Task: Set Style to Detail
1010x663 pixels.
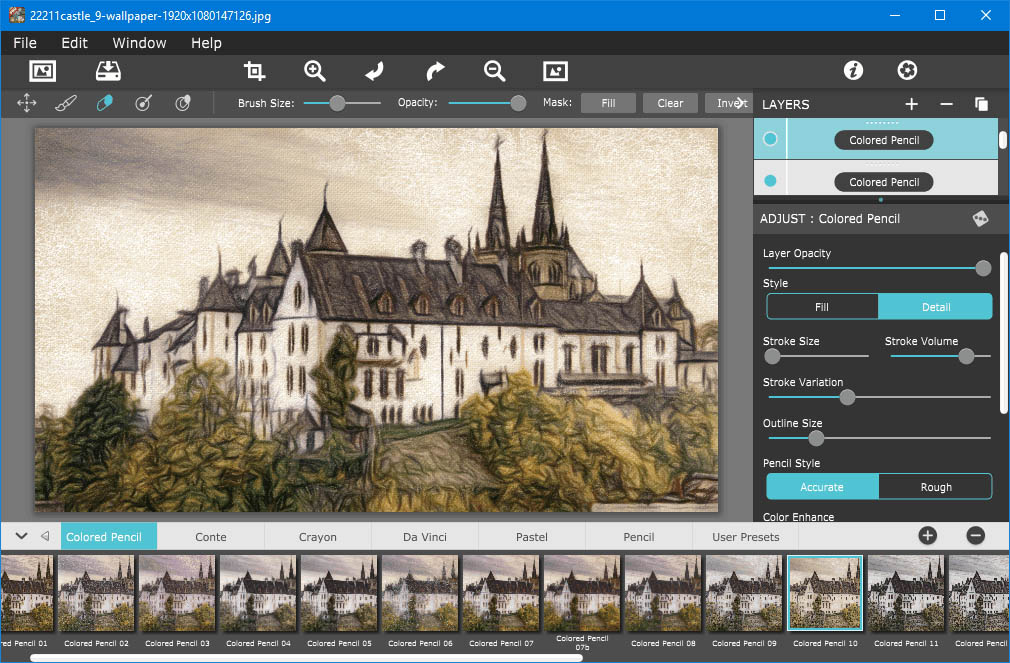Action: tap(935, 307)
